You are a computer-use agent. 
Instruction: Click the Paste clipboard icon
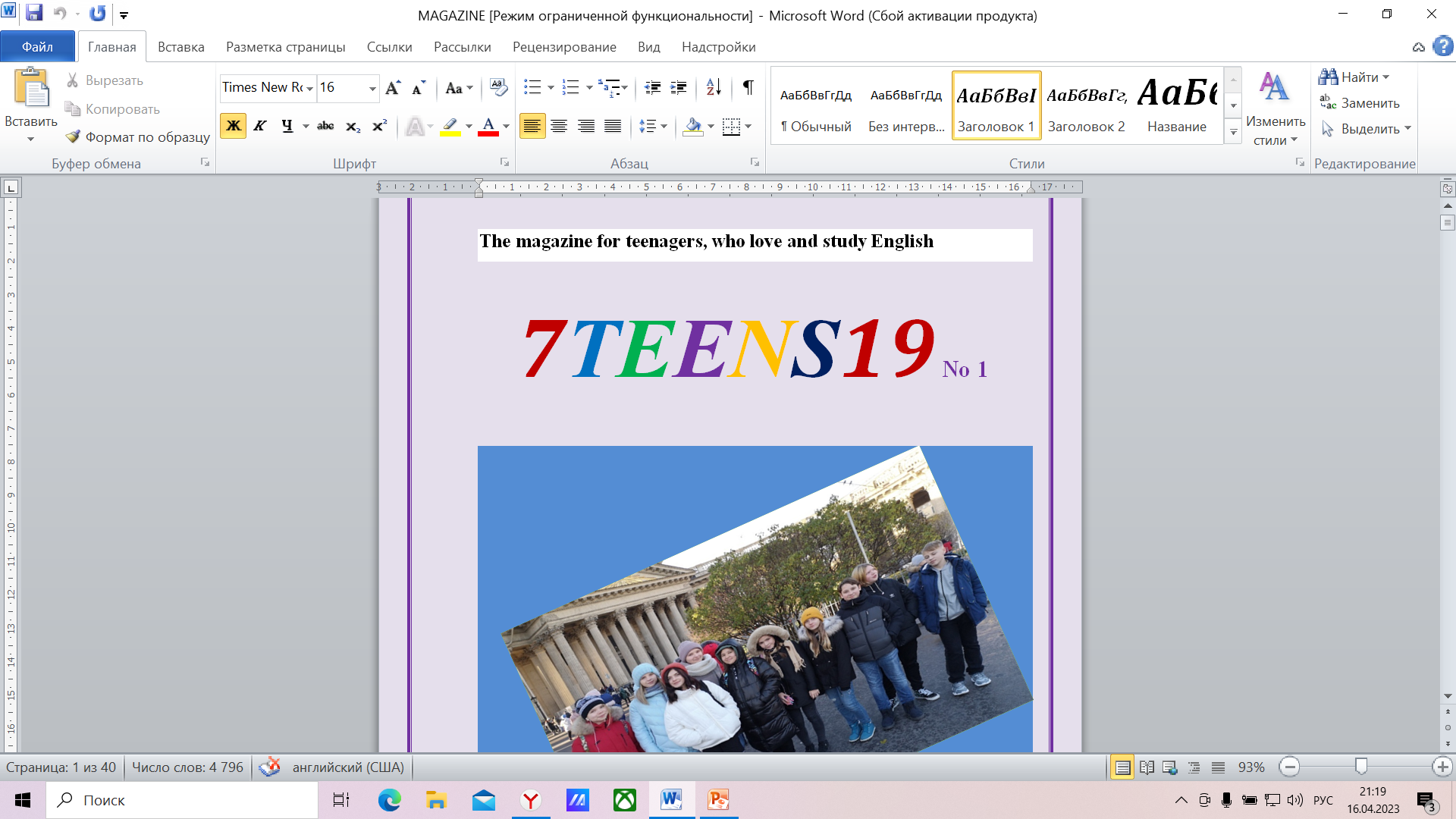point(31,88)
